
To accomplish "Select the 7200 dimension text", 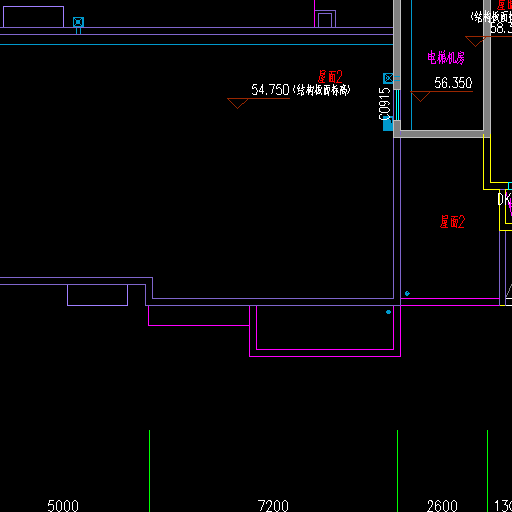I will click(273, 505).
